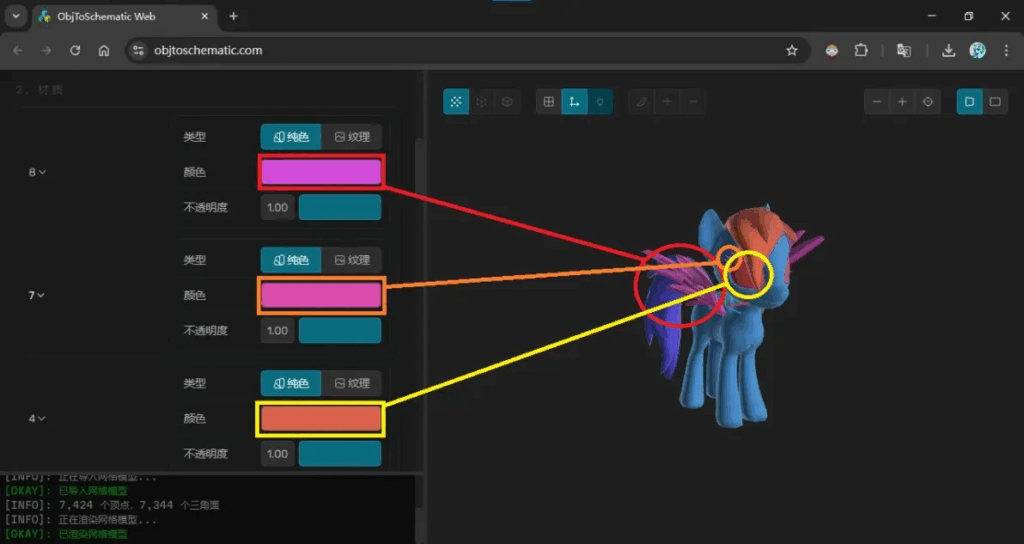Click the 不透明度 label of material 4
This screenshot has height=544, width=1024.
(x=206, y=454)
